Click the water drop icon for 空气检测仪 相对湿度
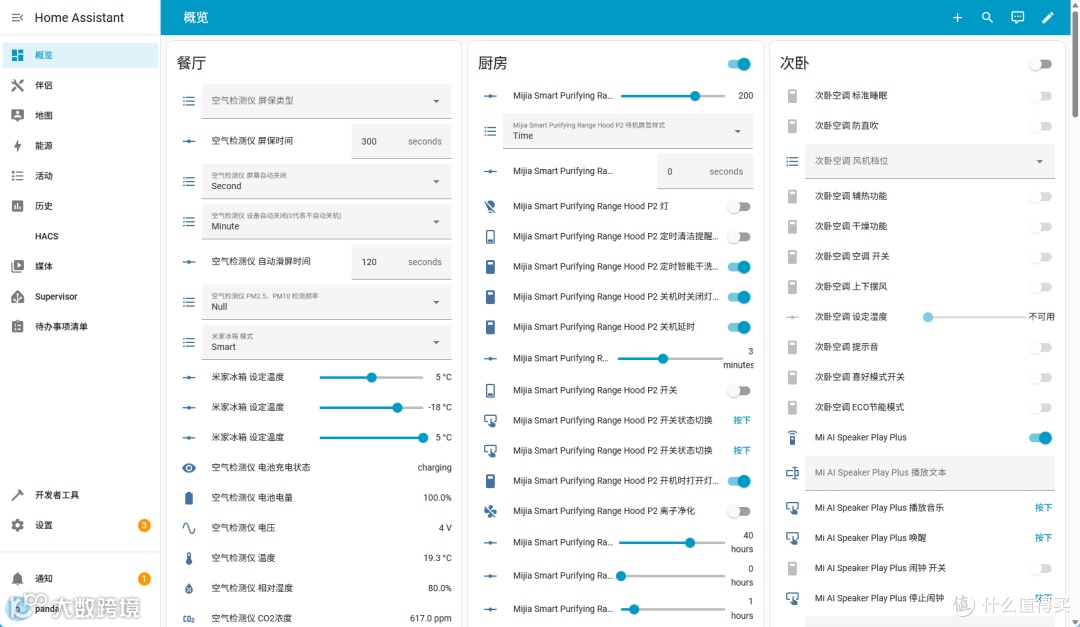Screen dimensions: 1080x627 click(189, 588)
